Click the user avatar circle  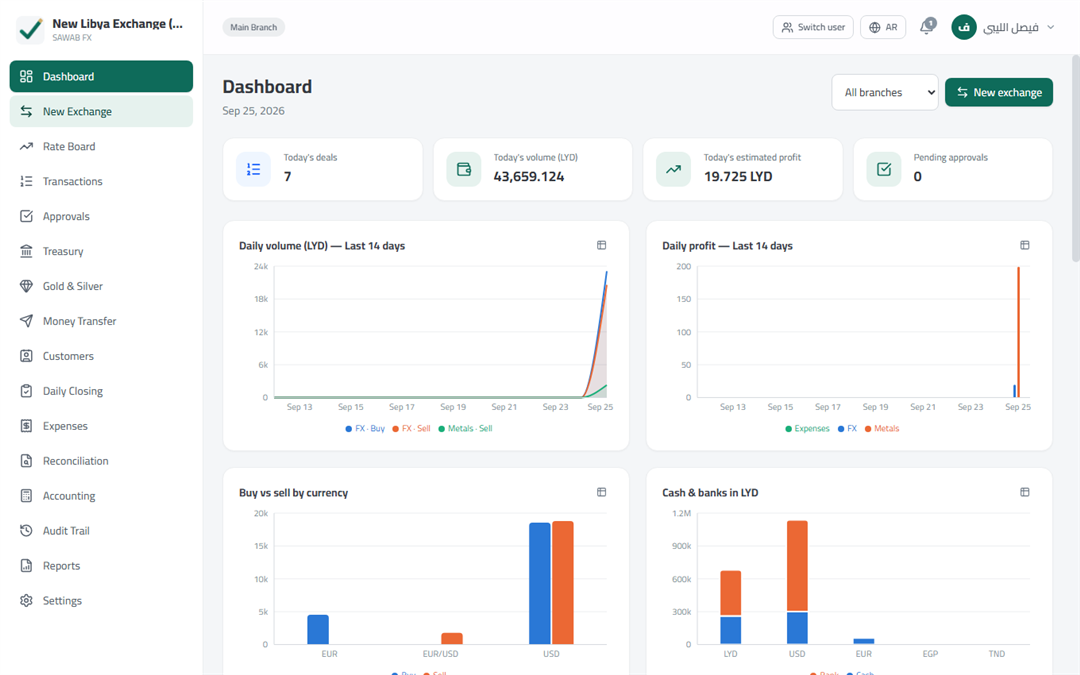(964, 28)
